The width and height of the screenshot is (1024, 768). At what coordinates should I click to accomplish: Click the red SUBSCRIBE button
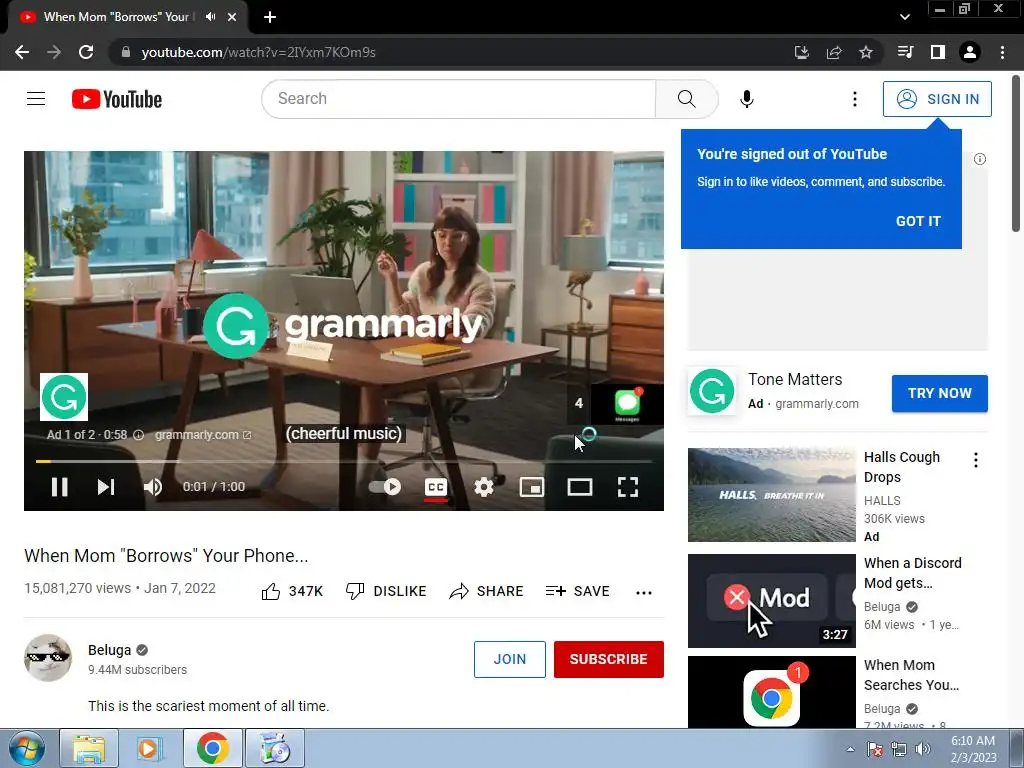(x=609, y=659)
